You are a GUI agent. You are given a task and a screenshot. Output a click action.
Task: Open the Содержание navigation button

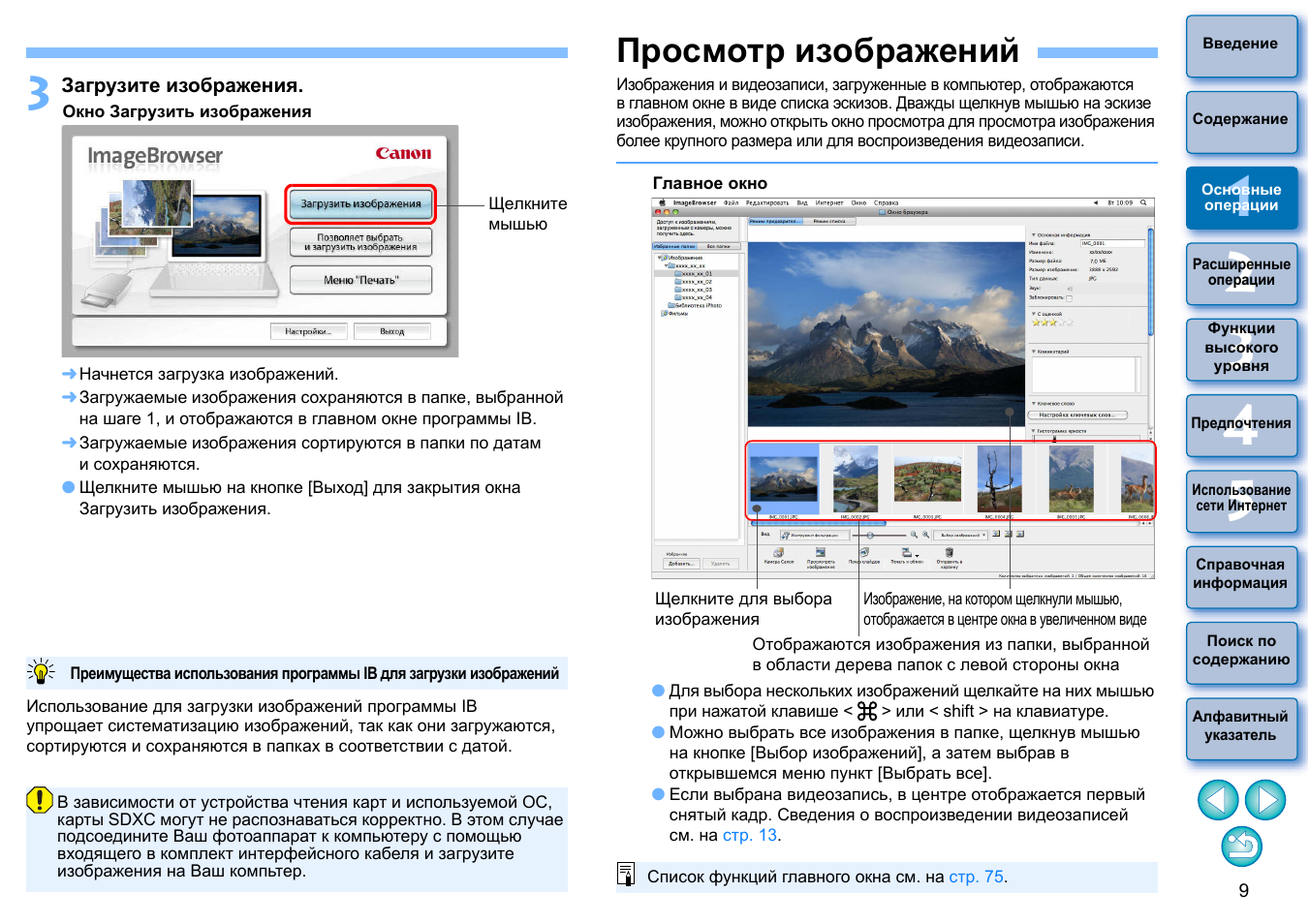pyautogui.click(x=1241, y=121)
